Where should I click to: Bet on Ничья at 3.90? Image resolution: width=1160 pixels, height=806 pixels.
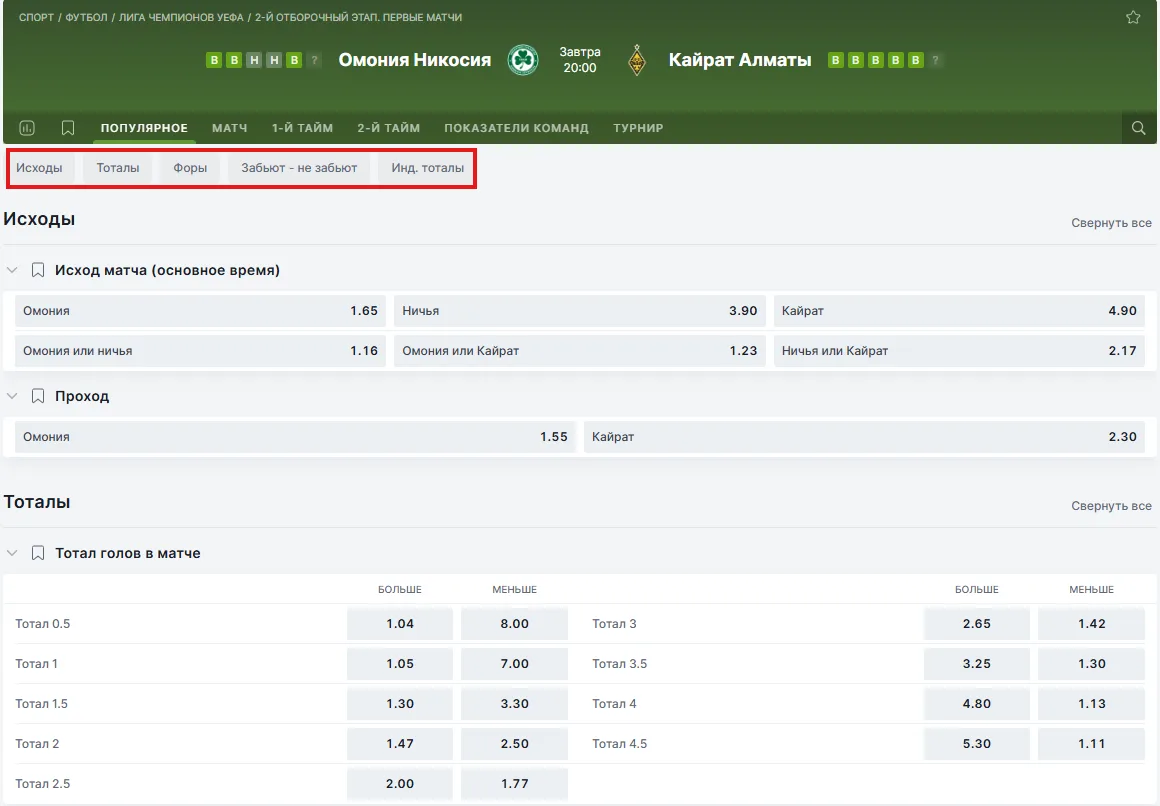click(579, 311)
